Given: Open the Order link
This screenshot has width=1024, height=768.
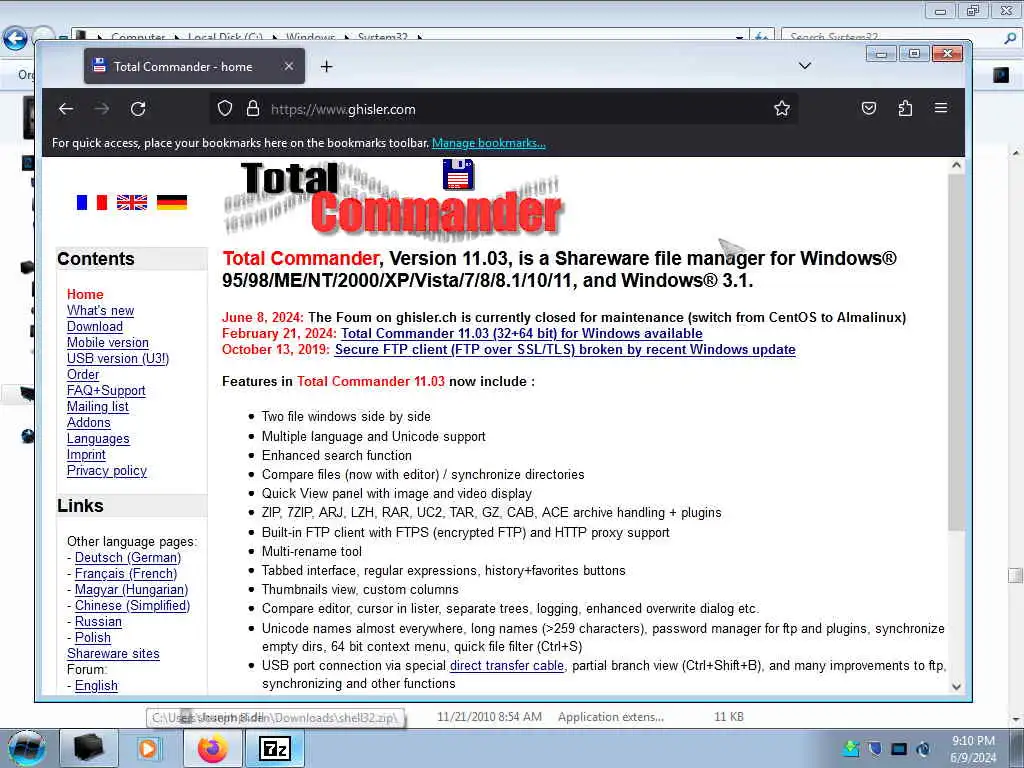Looking at the screenshot, I should click(x=83, y=375).
